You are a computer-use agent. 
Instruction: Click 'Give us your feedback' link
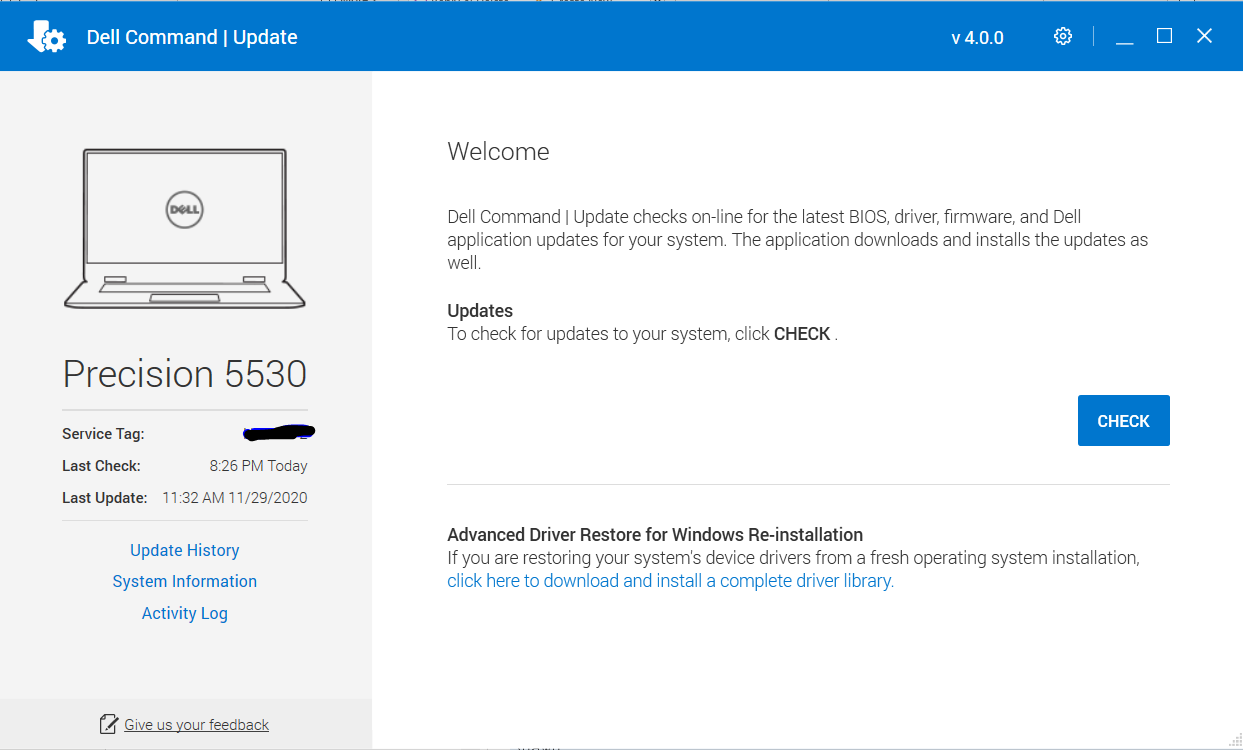pos(196,725)
